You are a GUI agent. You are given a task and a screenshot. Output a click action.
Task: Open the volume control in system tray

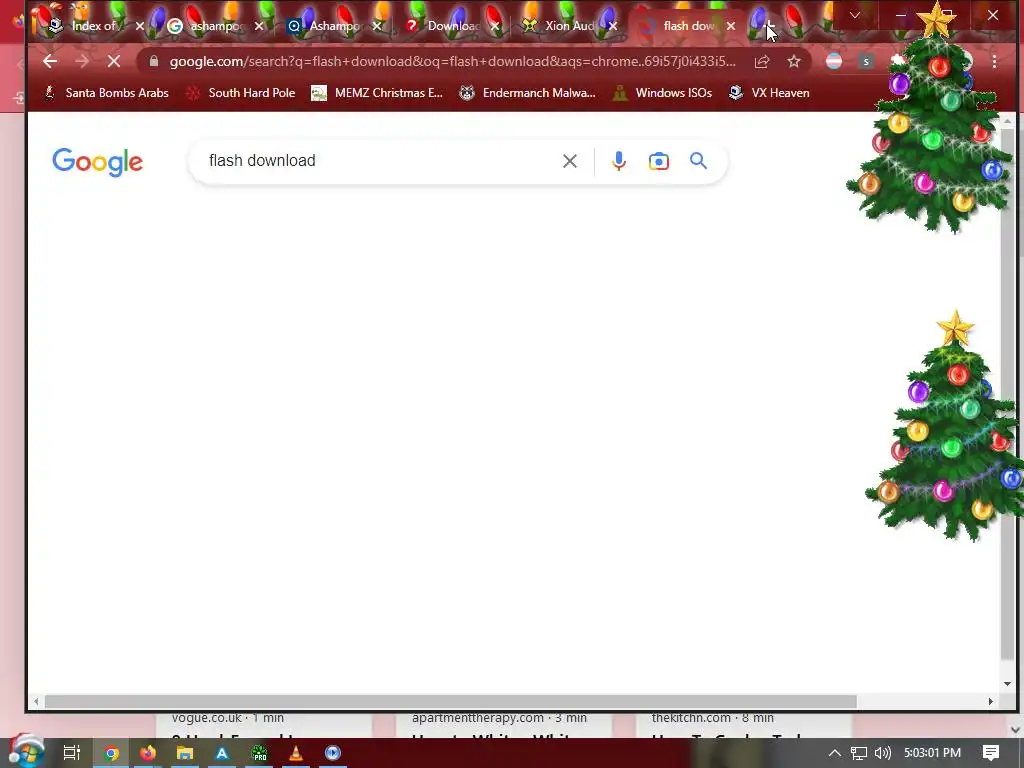click(x=882, y=753)
